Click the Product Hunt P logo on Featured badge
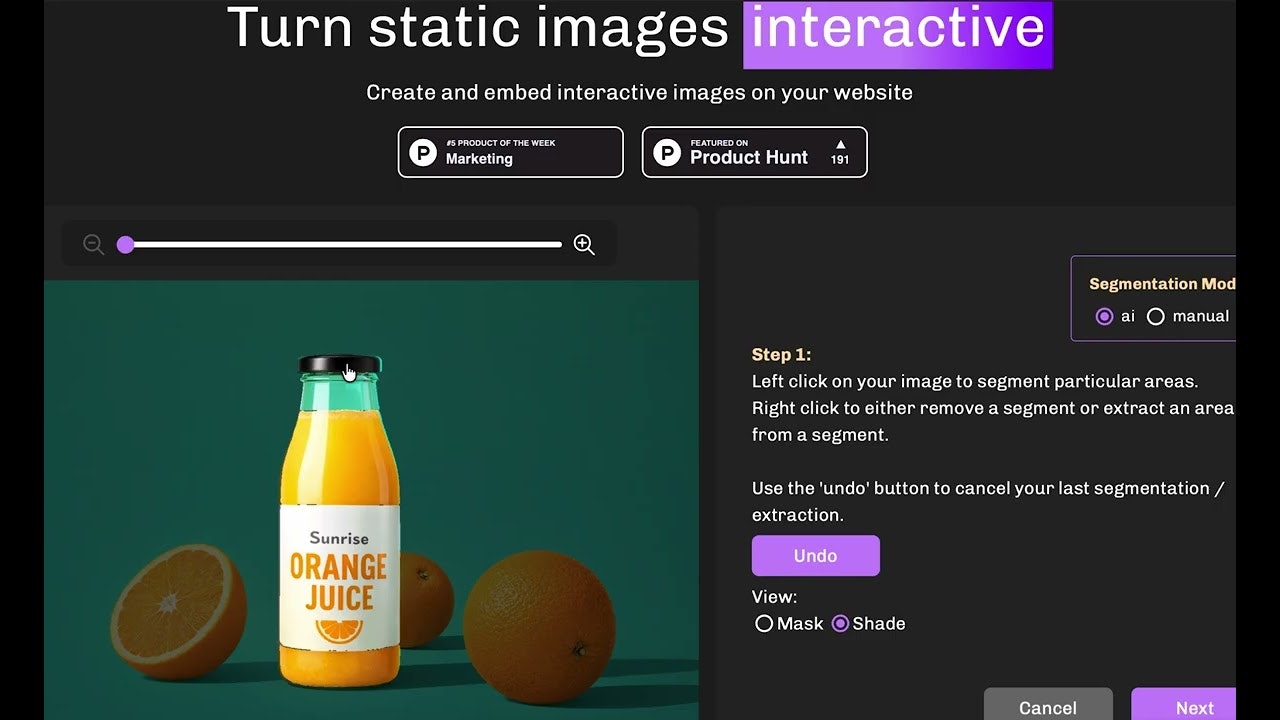Screen dimensions: 1280x720 (x=666, y=152)
